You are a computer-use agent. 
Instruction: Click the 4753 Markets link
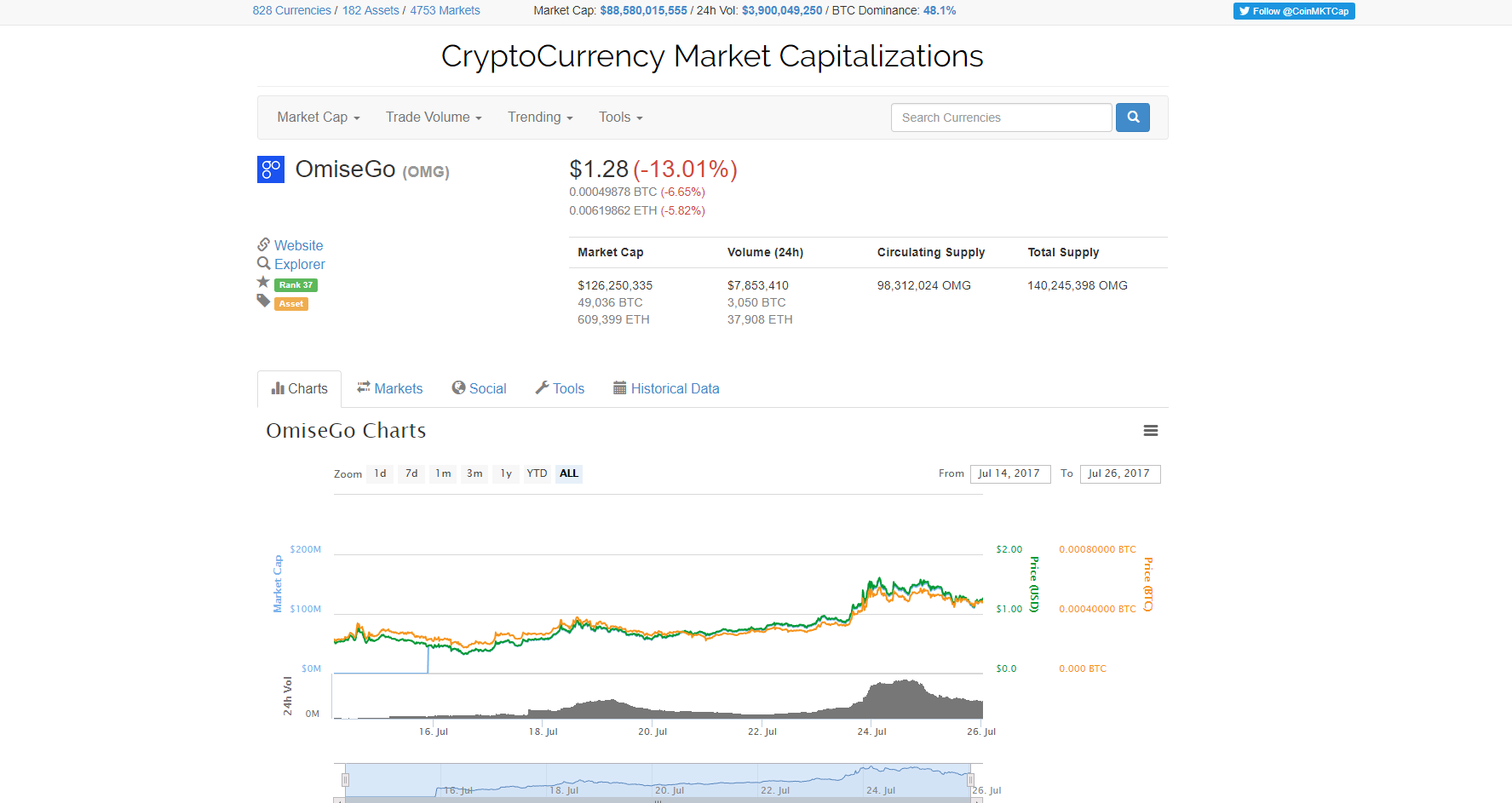point(445,10)
